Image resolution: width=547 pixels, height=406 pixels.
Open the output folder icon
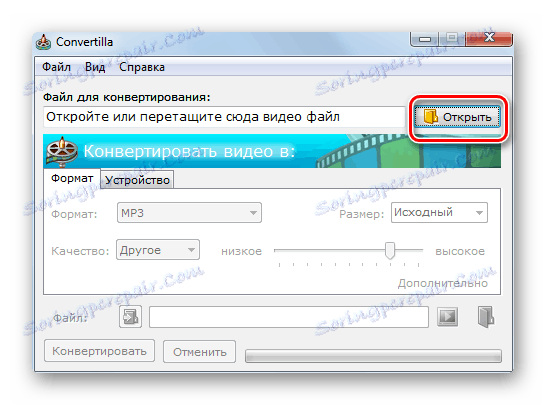pos(486,316)
